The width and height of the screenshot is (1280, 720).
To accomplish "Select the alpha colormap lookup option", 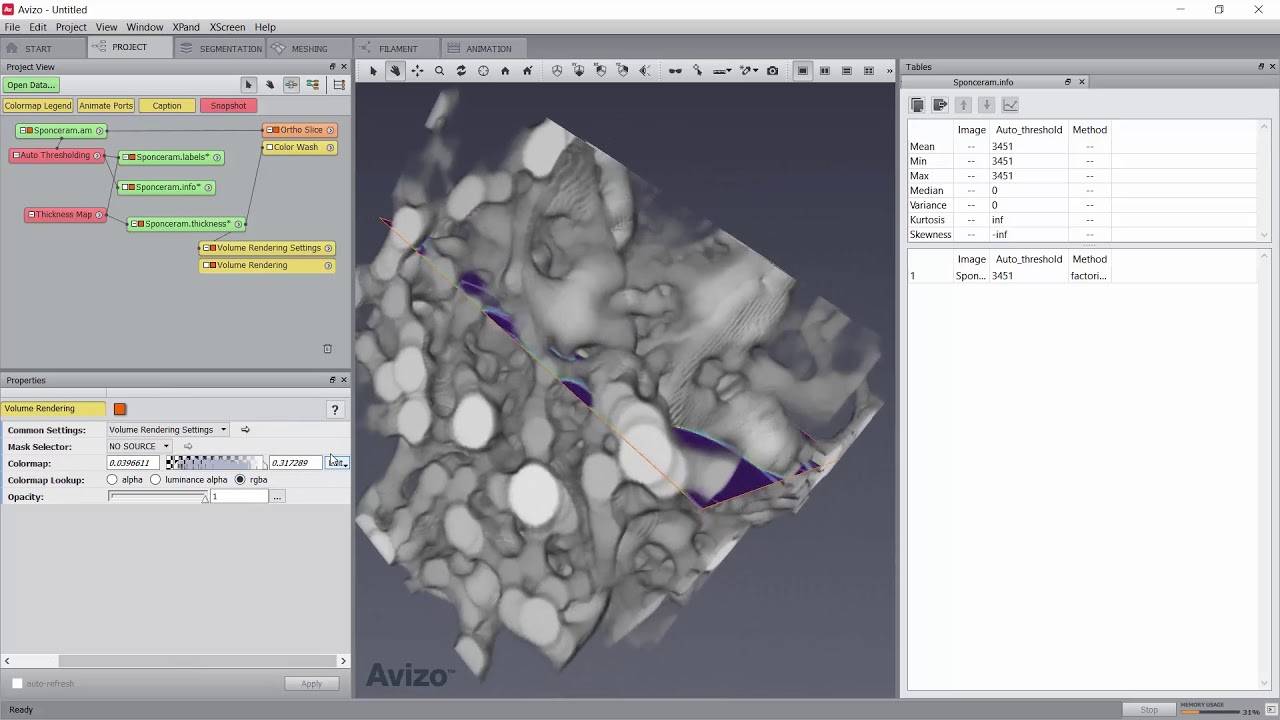I will click(x=112, y=480).
